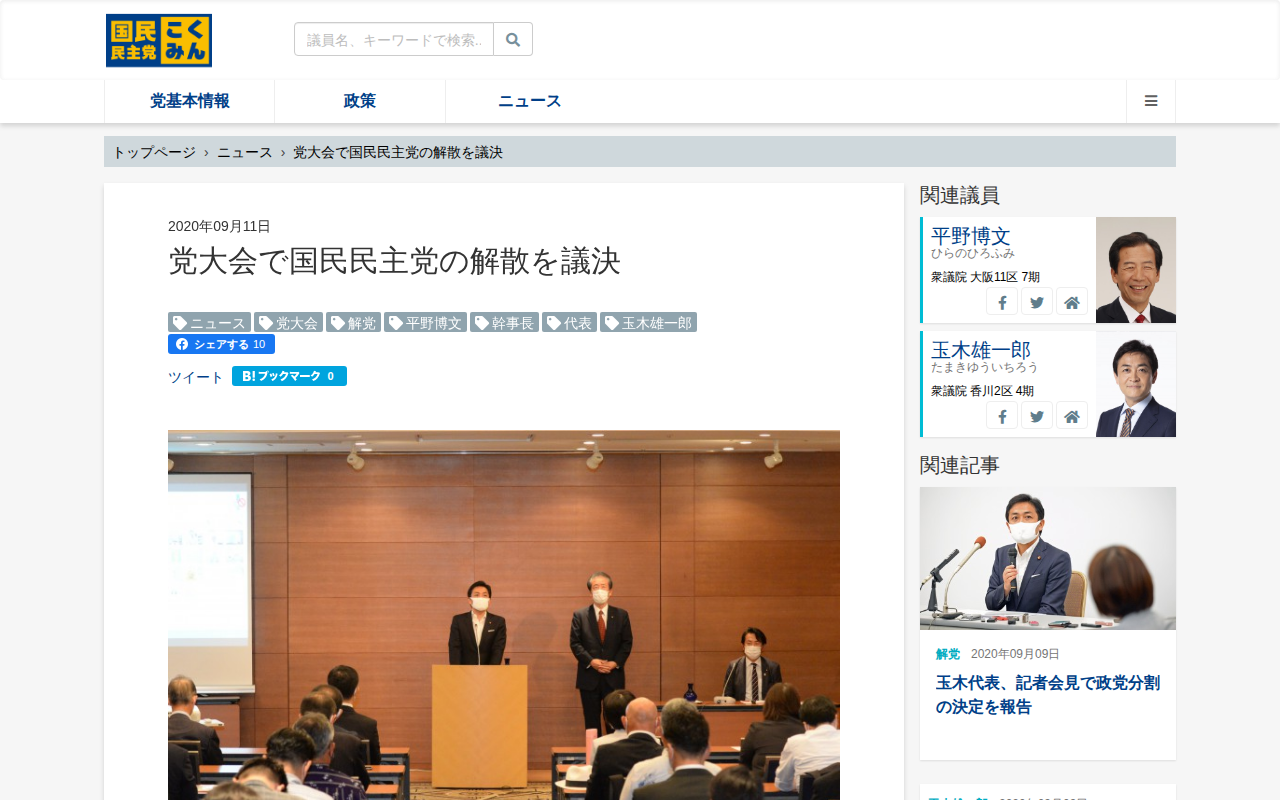This screenshot has height=800, width=1280.
Task: Open 玉木代表、記者会見で政党分割の決定を報告 article
Action: pyautogui.click(x=1048, y=695)
